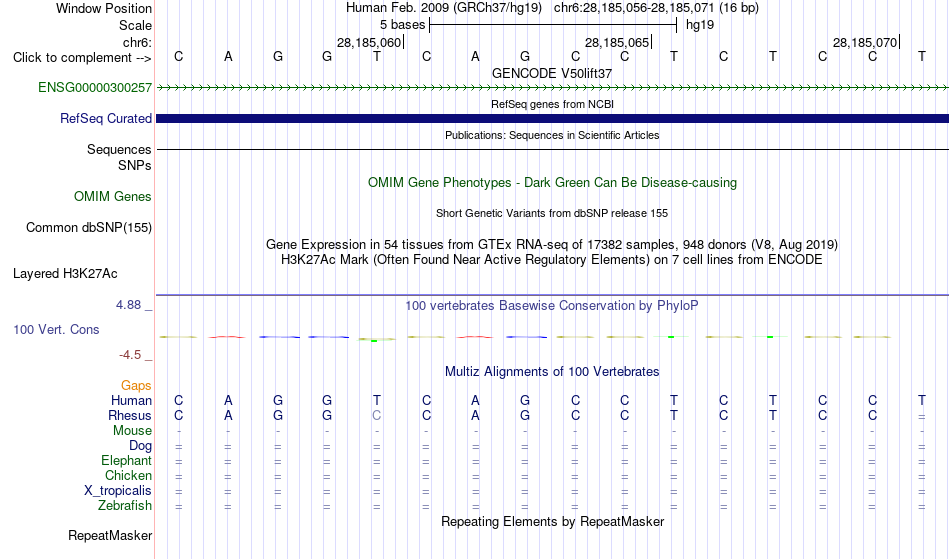
Task: Open the GTEx Gene Expression track title
Action: pyautogui.click(x=552, y=244)
